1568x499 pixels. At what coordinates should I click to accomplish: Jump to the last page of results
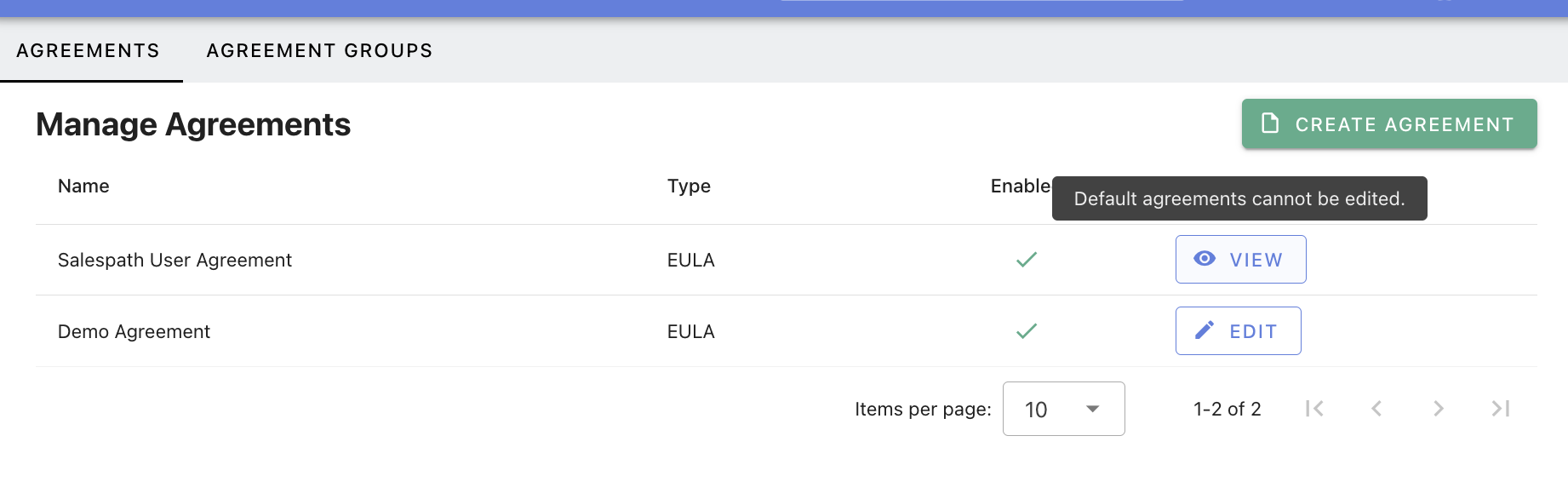(1501, 409)
